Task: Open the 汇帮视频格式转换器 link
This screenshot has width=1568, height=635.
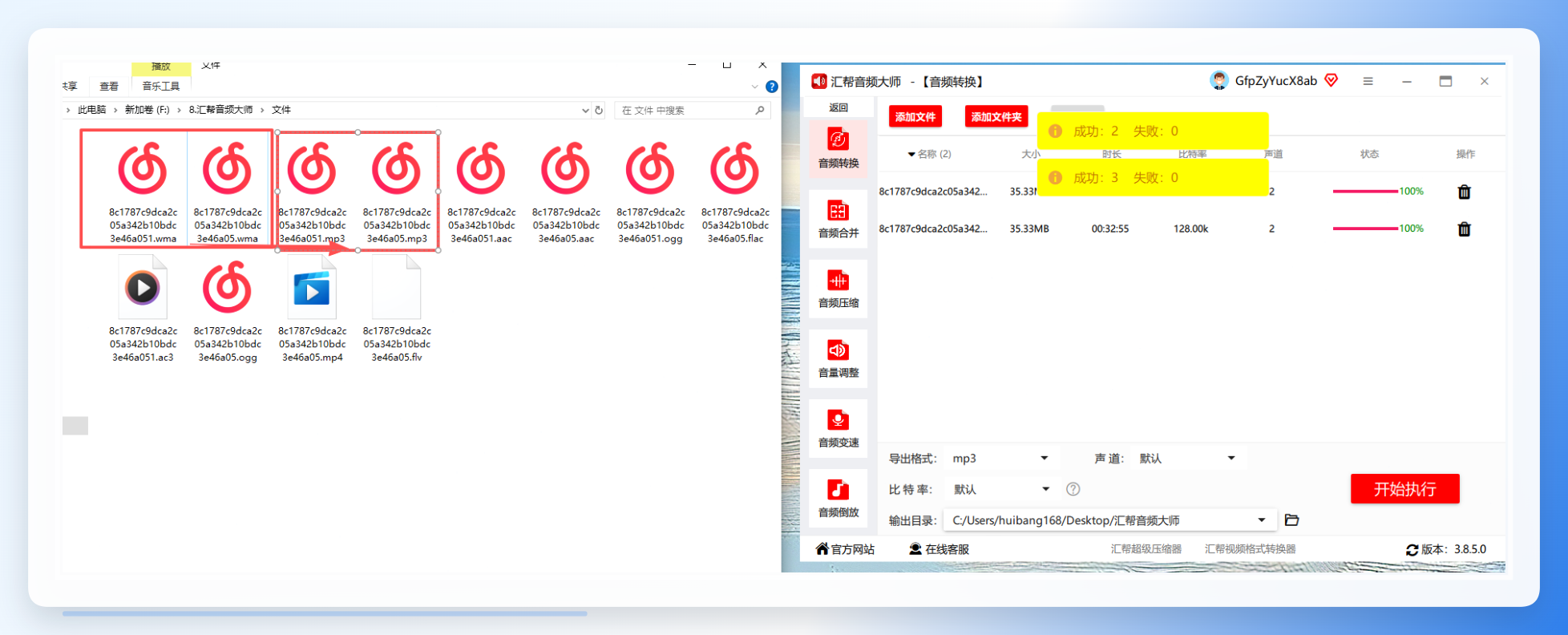Action: [x=1250, y=549]
